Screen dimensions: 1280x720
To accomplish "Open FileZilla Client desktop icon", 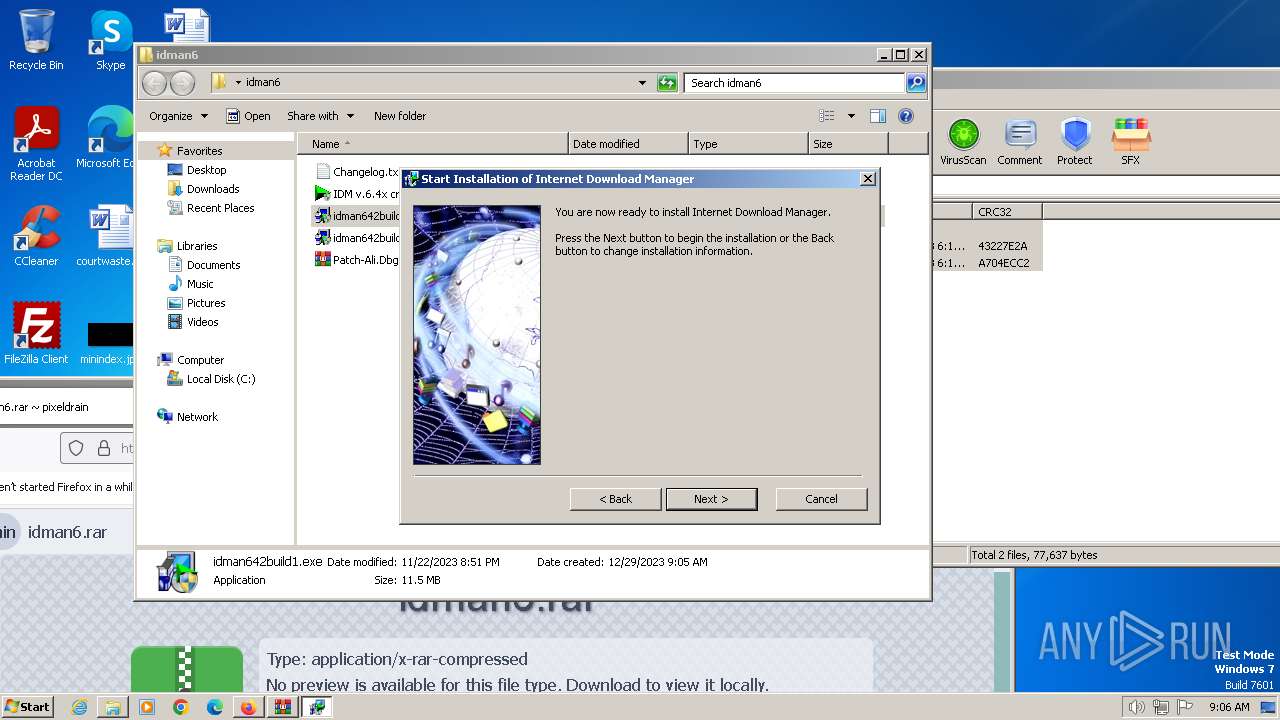I will click(x=36, y=333).
